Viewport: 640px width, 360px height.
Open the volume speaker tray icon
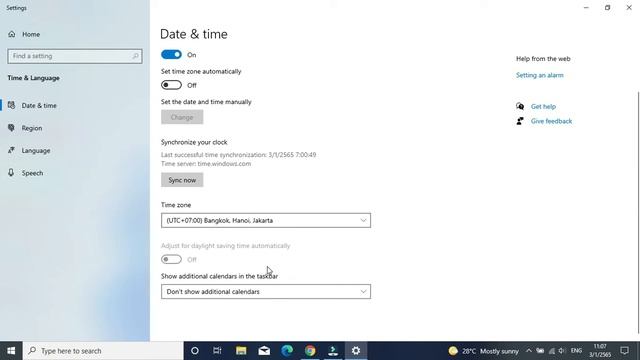click(x=562, y=351)
